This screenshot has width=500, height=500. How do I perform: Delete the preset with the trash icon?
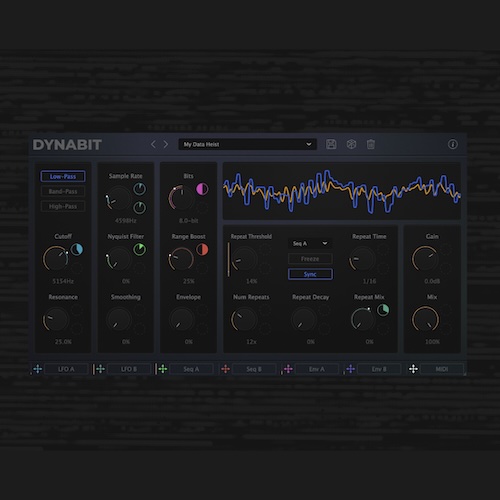[x=371, y=144]
